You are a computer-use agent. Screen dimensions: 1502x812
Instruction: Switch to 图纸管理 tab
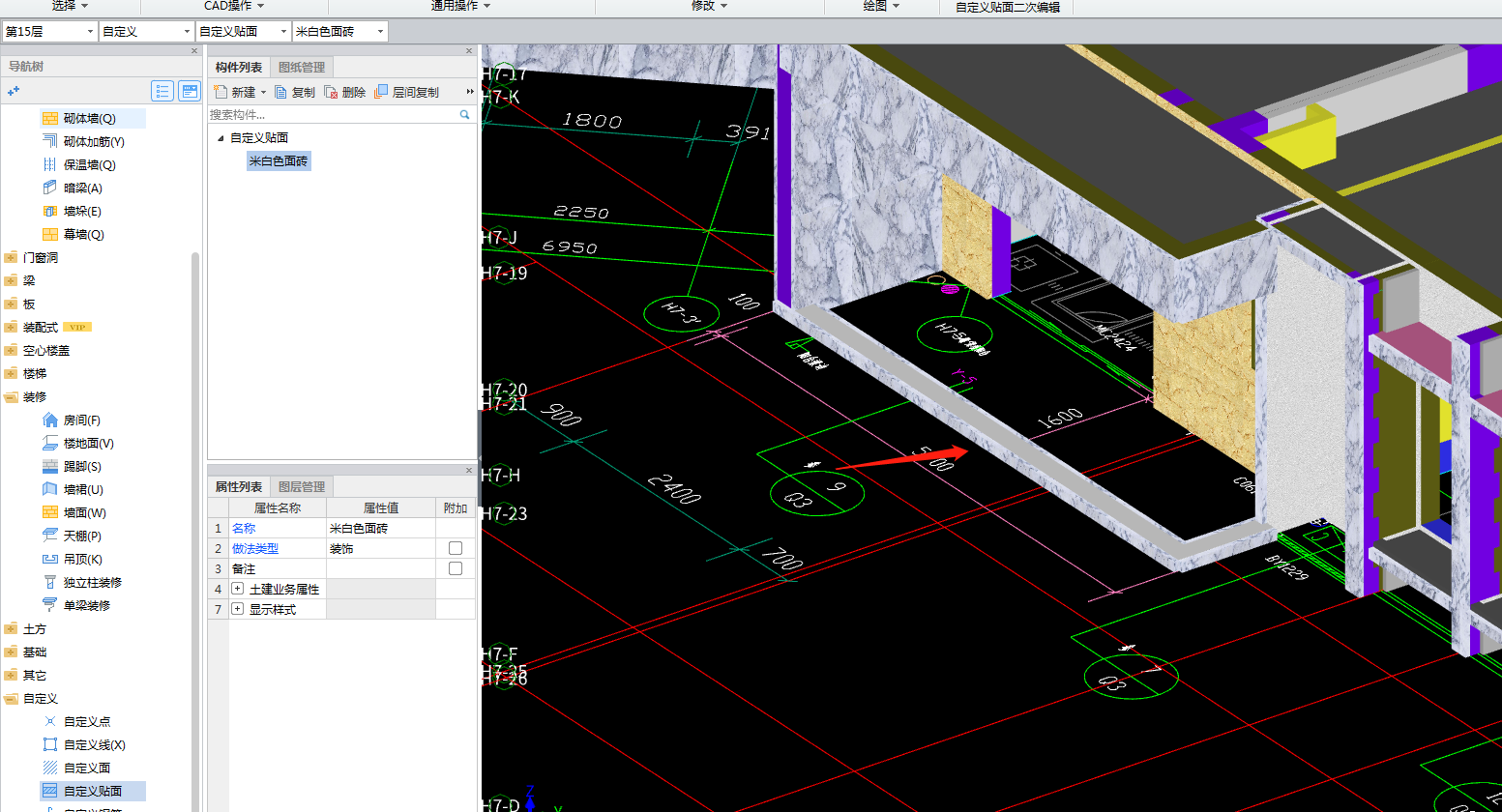(x=302, y=68)
